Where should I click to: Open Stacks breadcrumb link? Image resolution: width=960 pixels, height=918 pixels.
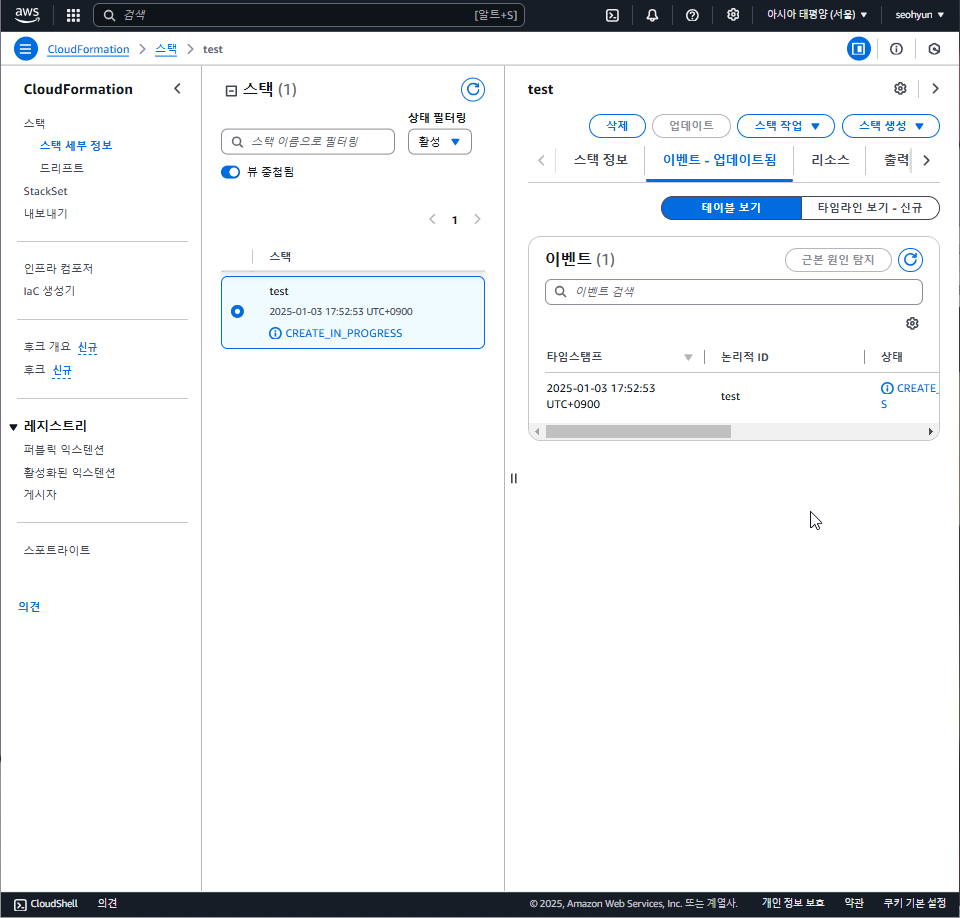[166, 50]
